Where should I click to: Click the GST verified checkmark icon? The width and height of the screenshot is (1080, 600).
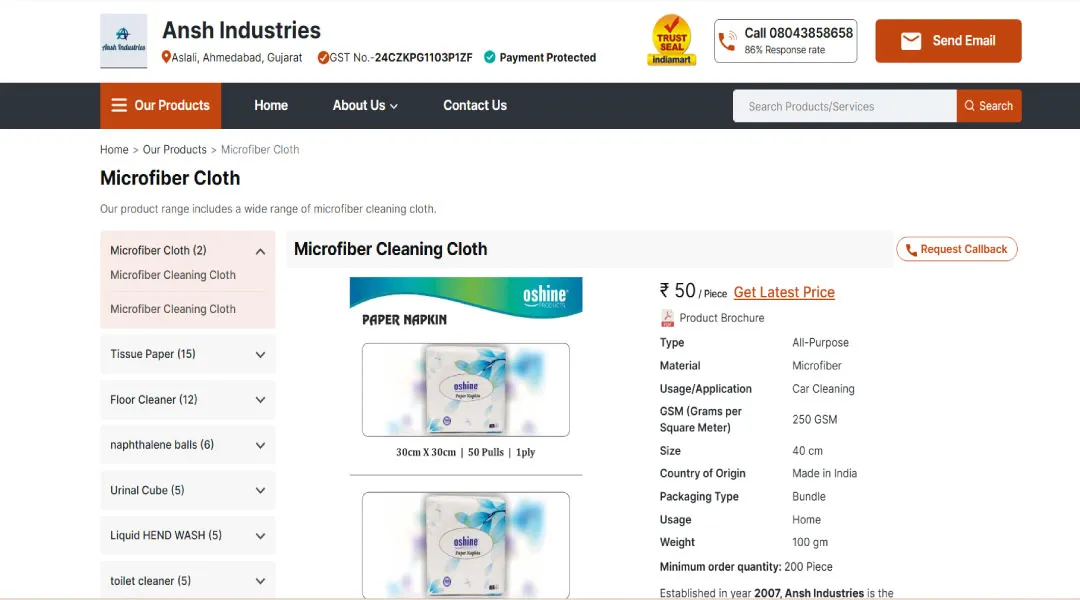pyautogui.click(x=322, y=57)
